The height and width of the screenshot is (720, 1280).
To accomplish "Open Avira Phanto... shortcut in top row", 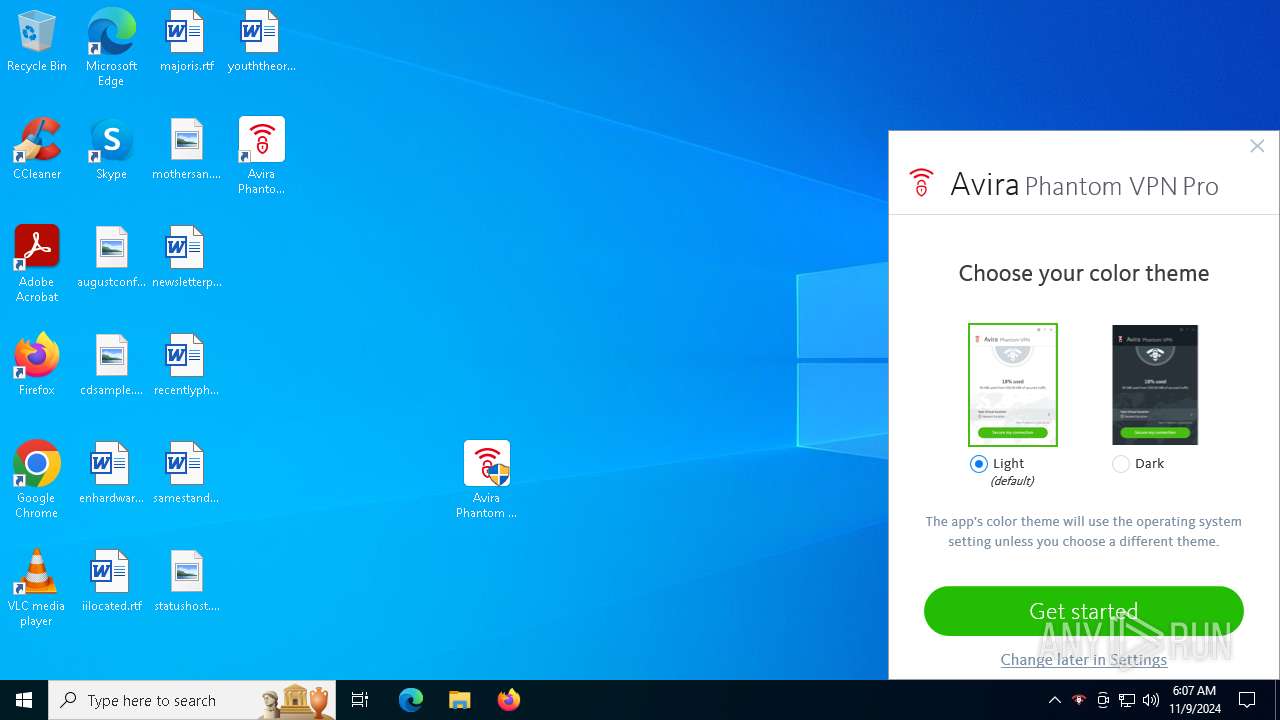I will (261, 156).
